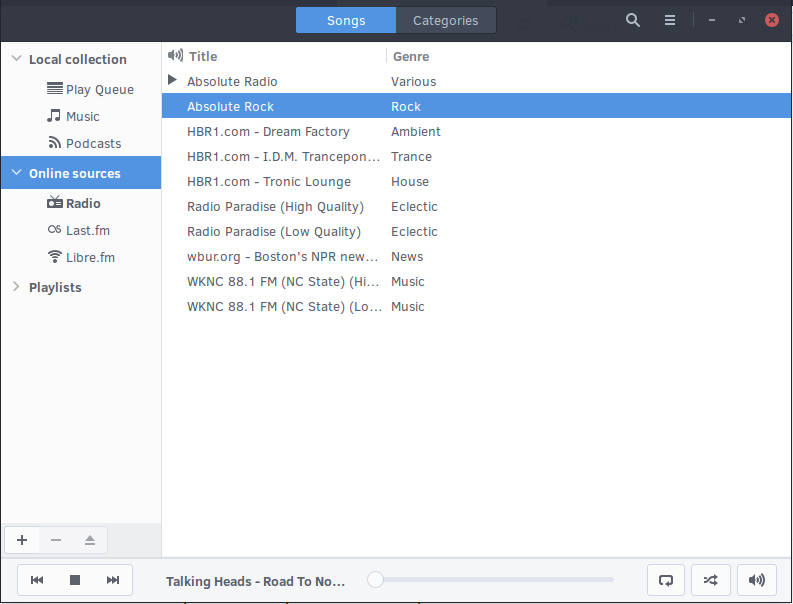Select the Podcasts label in sidebar
The height and width of the screenshot is (604, 793).
[x=94, y=144]
